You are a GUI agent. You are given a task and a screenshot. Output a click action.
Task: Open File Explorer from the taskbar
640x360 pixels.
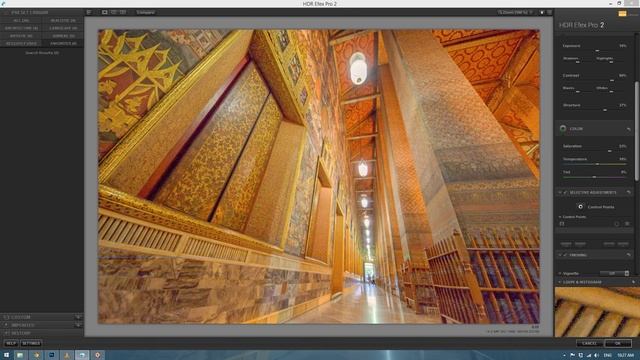(x=20, y=355)
